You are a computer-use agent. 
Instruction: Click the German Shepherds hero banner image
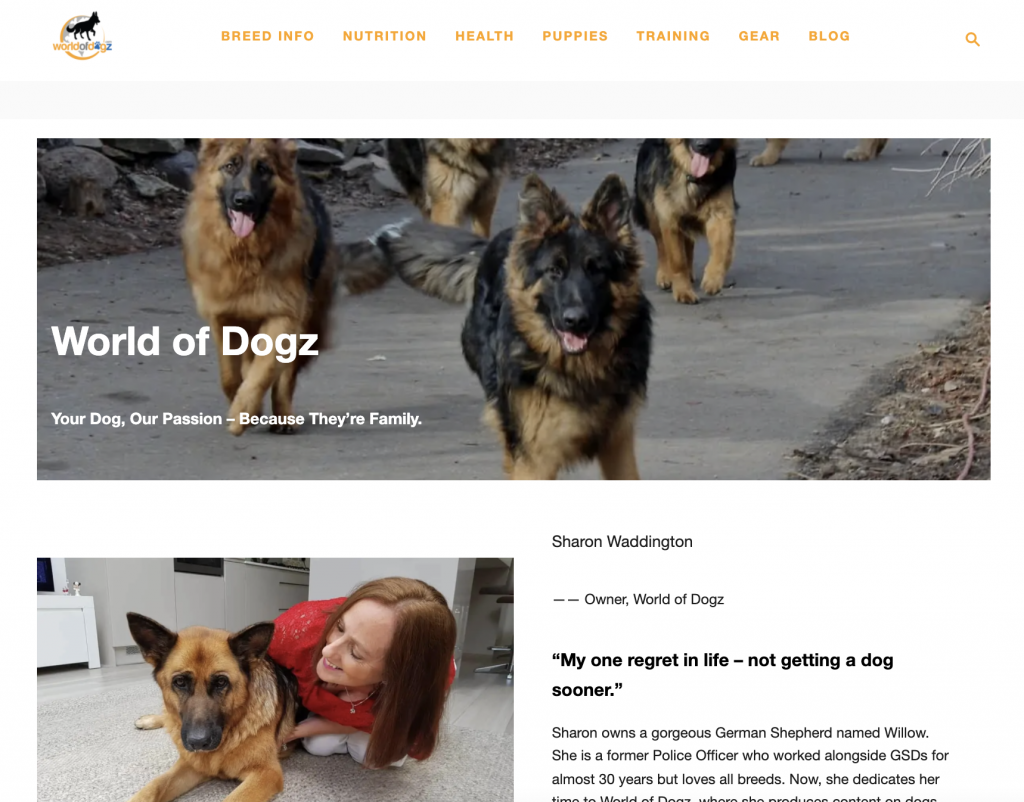click(x=513, y=309)
